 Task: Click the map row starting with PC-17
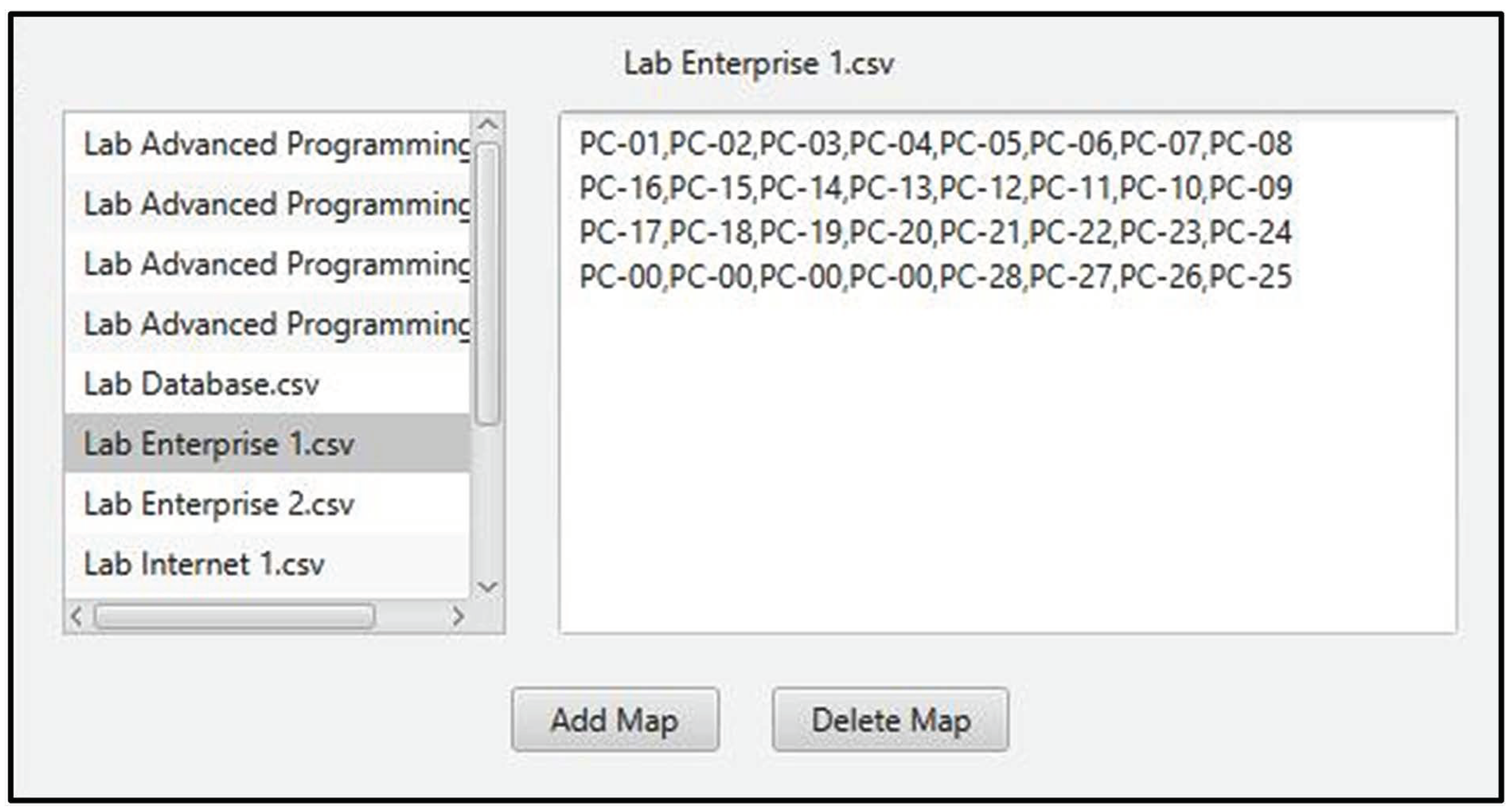click(x=935, y=232)
